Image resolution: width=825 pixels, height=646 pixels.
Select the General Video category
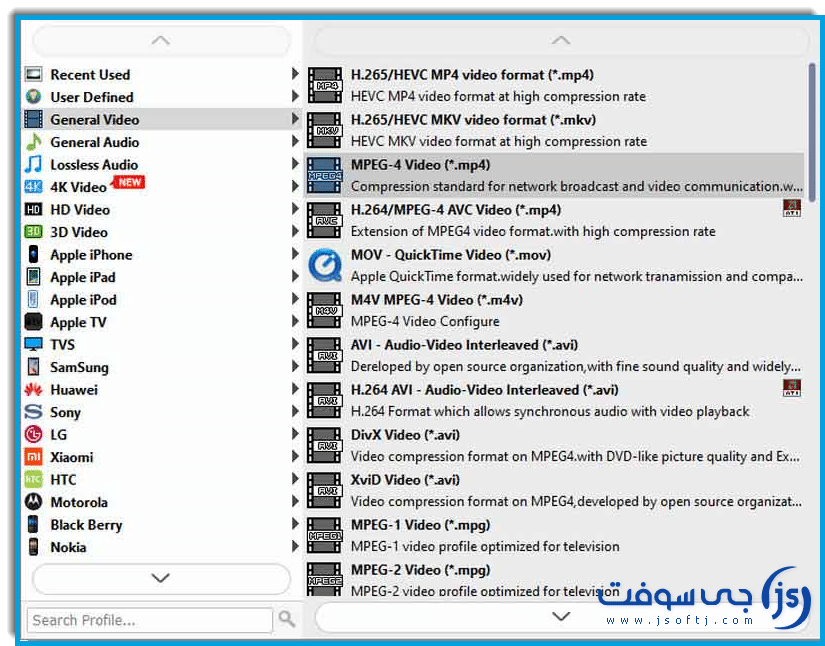point(162,119)
